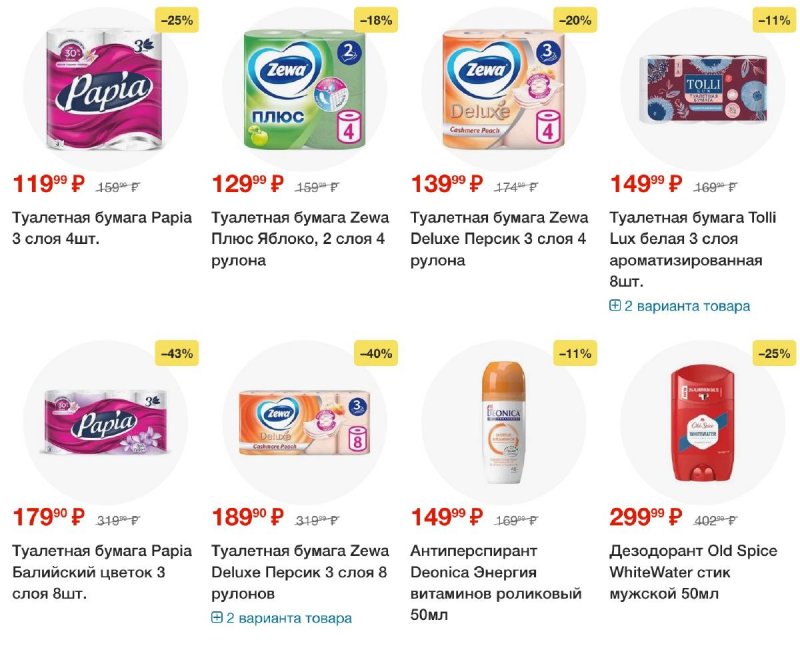Click the plus icon beside Zewa 8 рулонов variants

217,618
